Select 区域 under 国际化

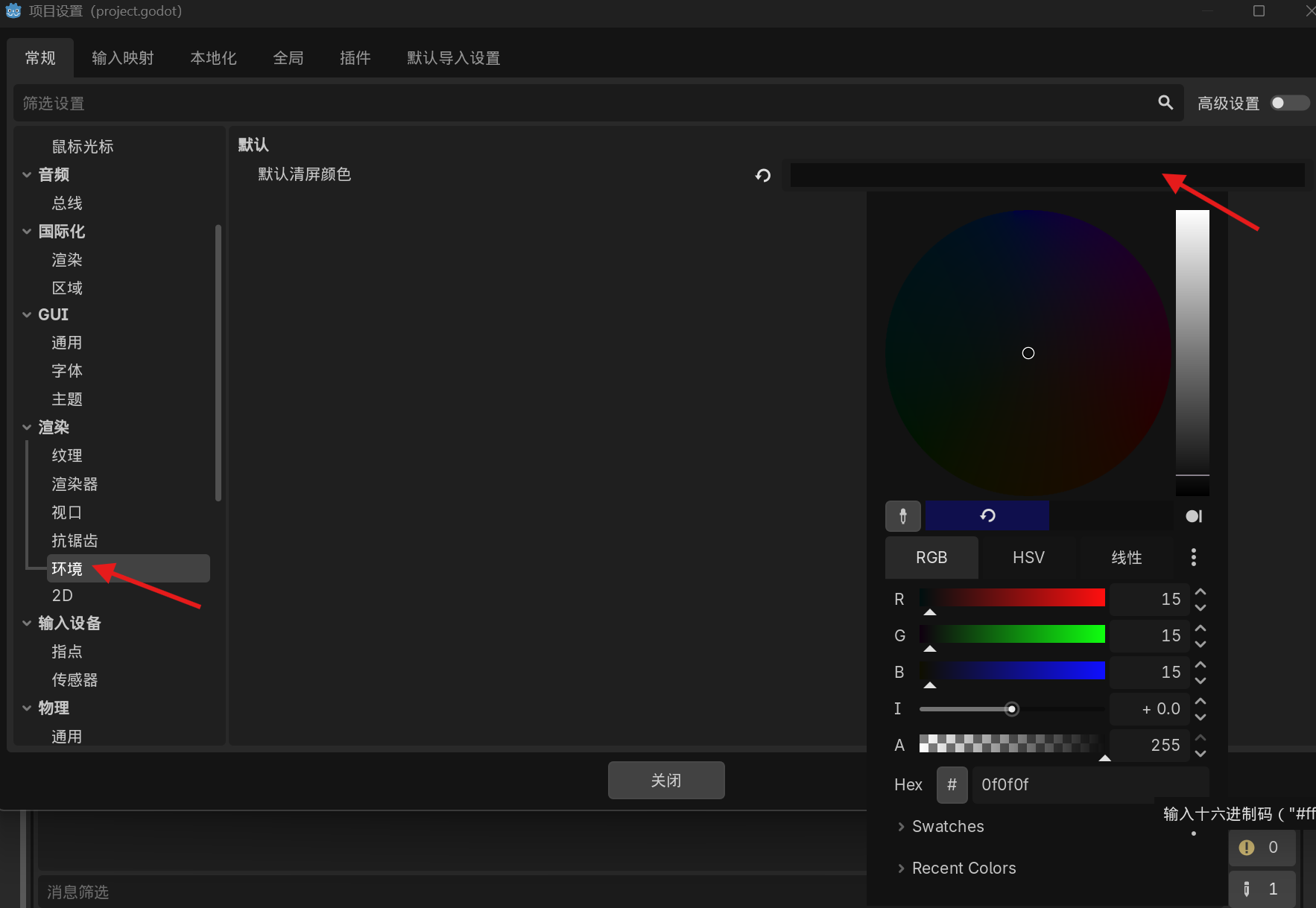pos(67,288)
